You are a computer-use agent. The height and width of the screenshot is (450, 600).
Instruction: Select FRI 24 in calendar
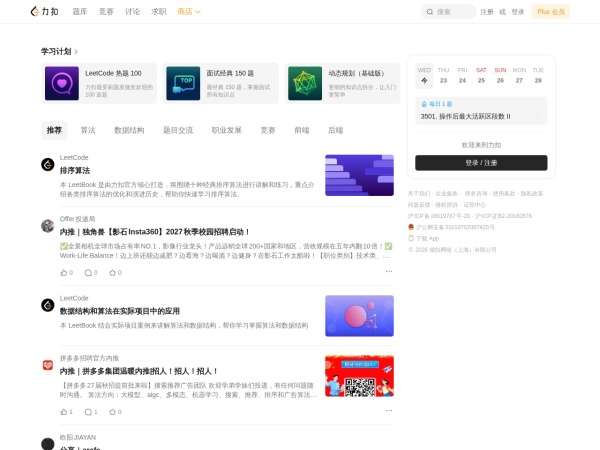[462, 75]
